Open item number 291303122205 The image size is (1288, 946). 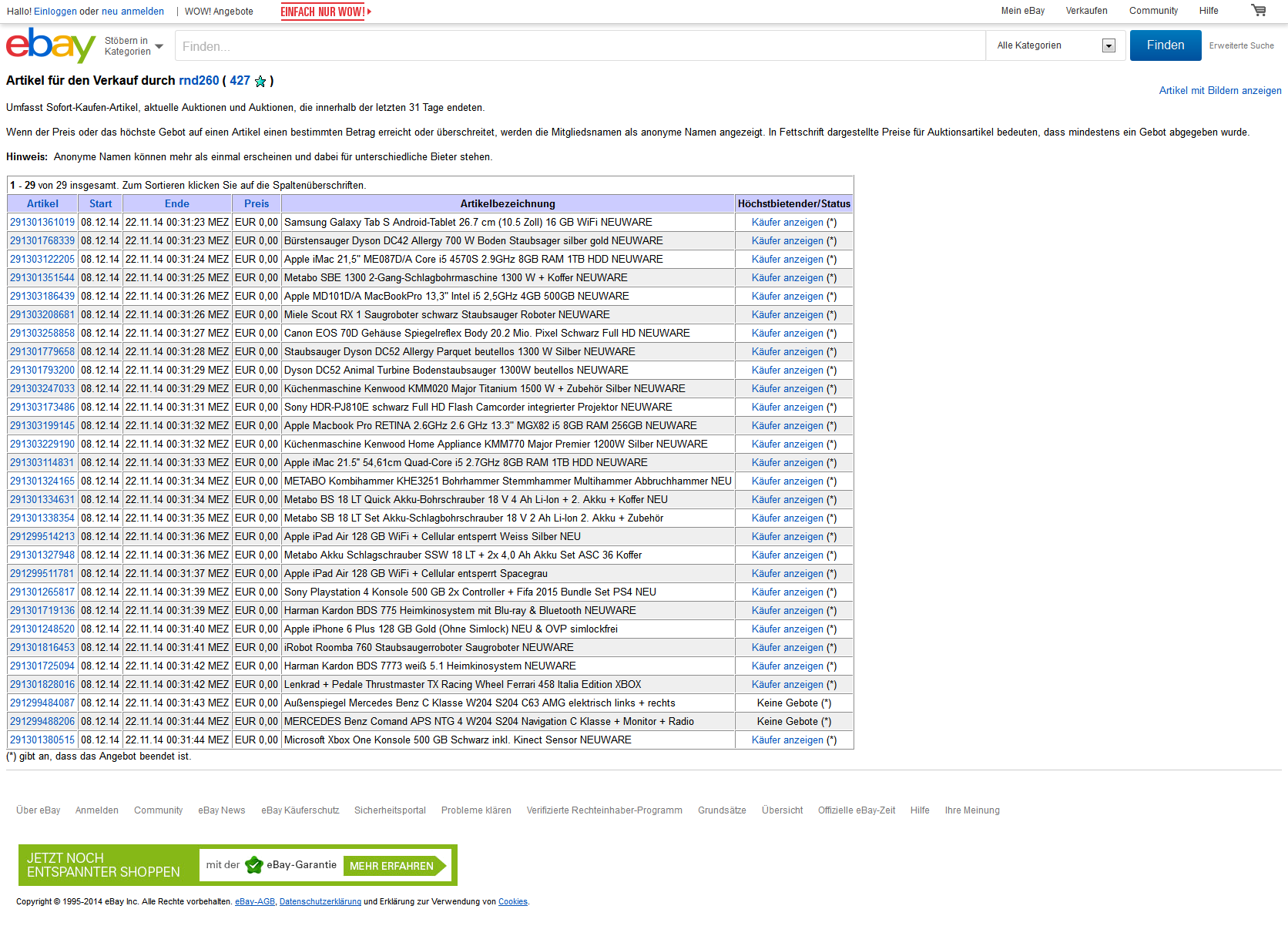(42, 259)
